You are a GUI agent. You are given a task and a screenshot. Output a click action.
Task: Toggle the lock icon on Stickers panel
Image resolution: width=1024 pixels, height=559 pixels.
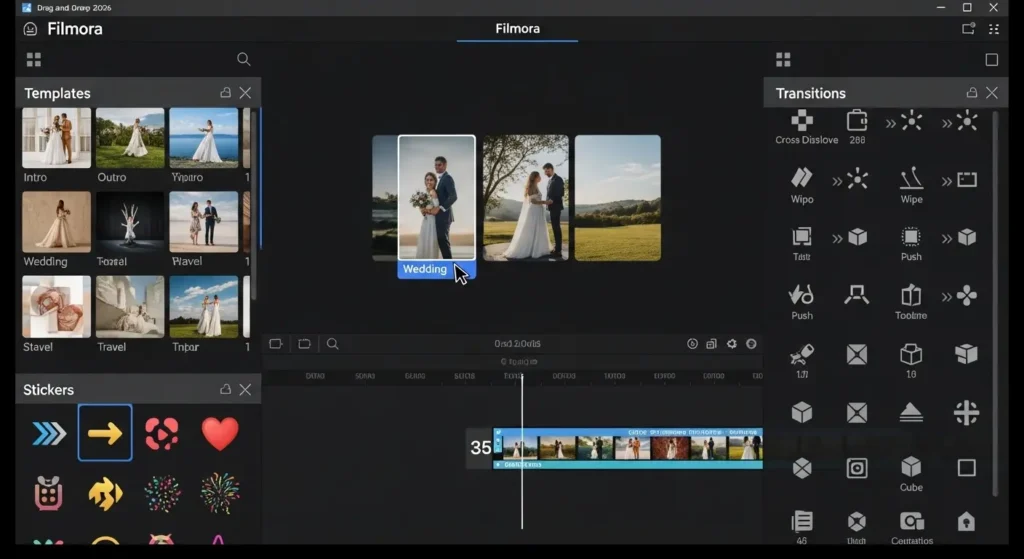[x=225, y=389]
